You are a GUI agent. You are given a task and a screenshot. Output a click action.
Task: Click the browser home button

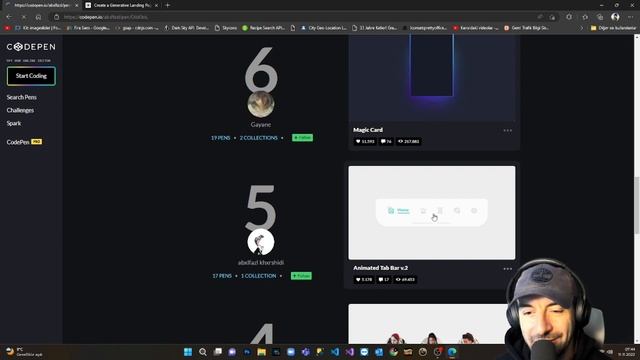tap(38, 17)
